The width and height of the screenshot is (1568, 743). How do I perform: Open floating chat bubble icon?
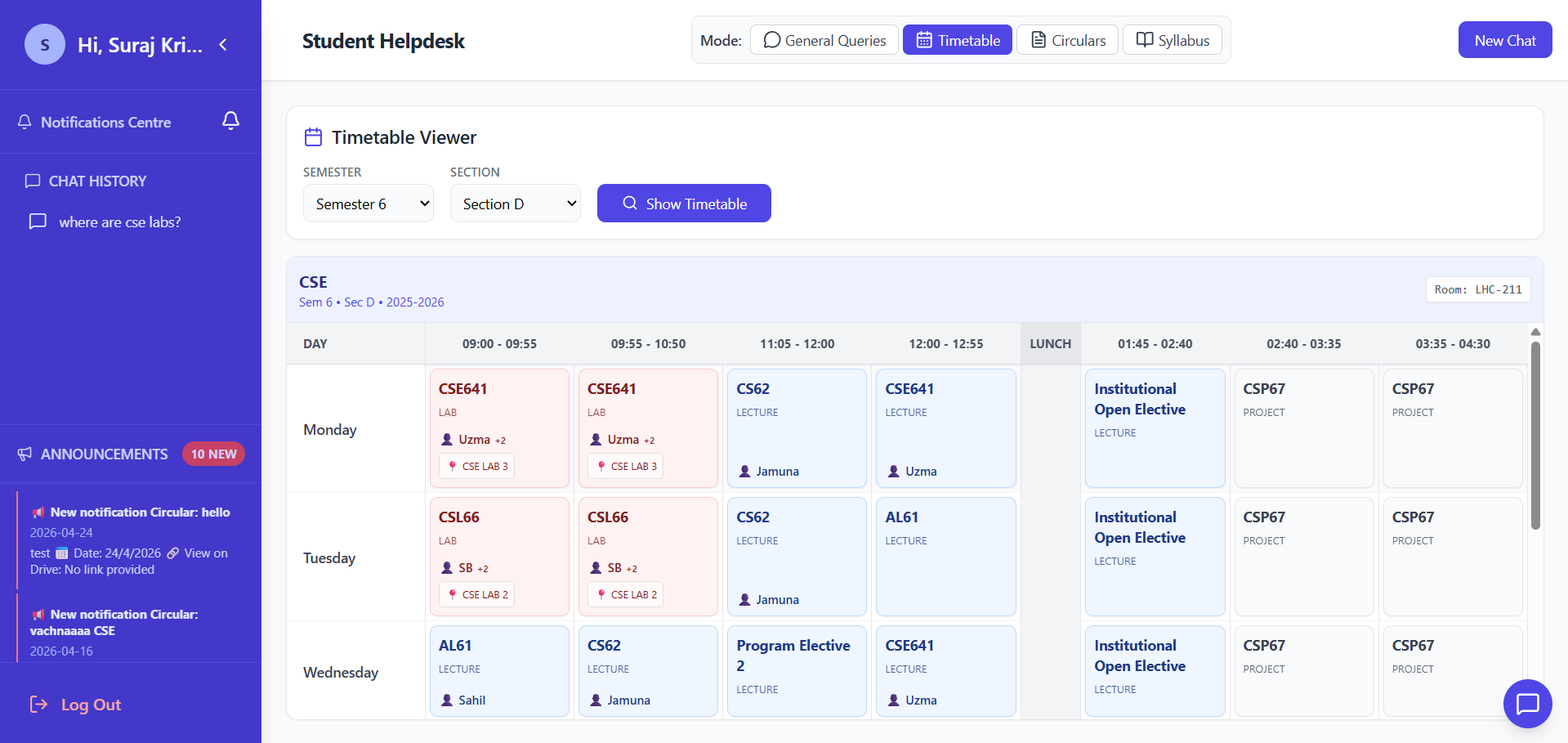pos(1526,703)
